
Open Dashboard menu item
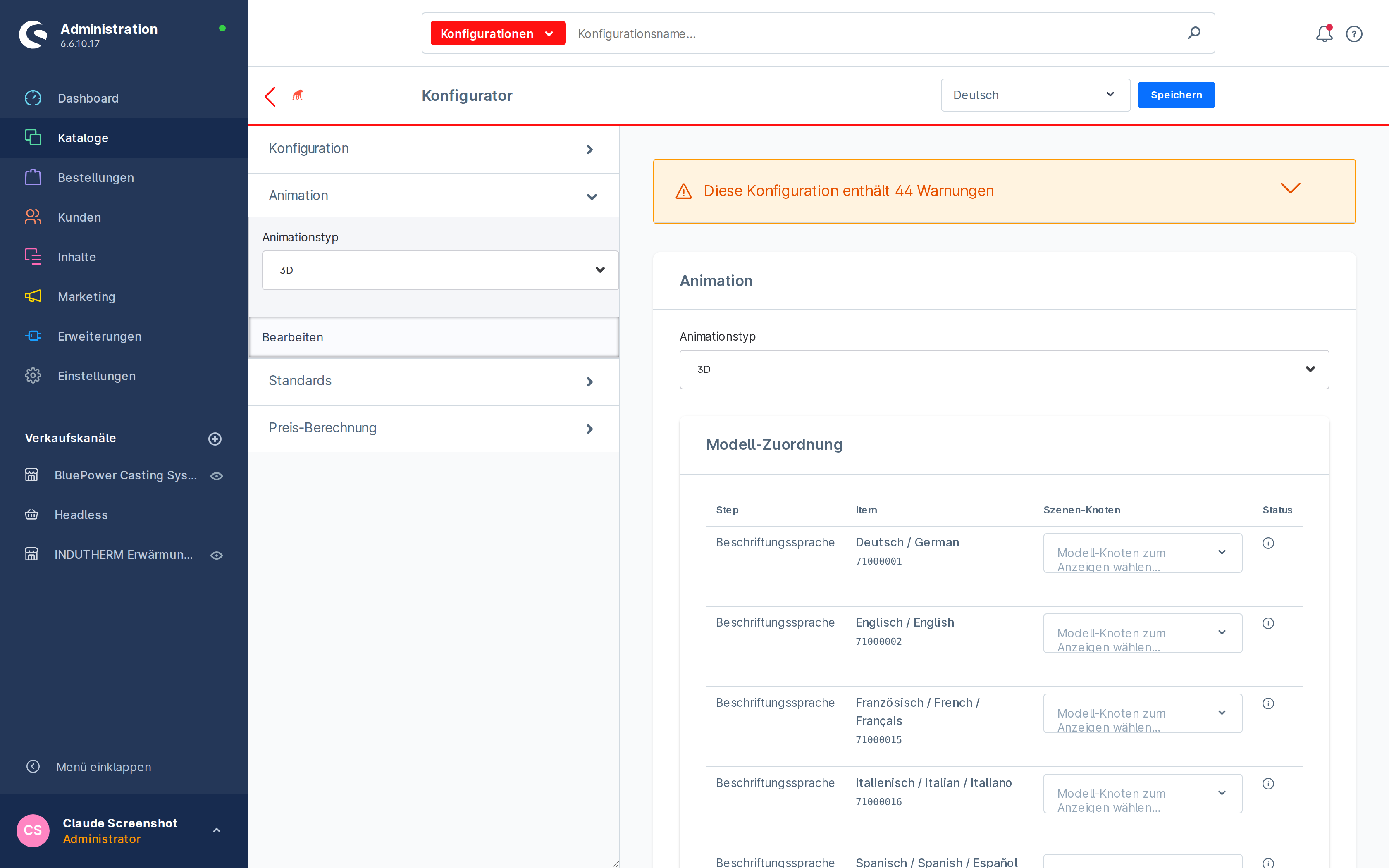pyautogui.click(x=124, y=98)
